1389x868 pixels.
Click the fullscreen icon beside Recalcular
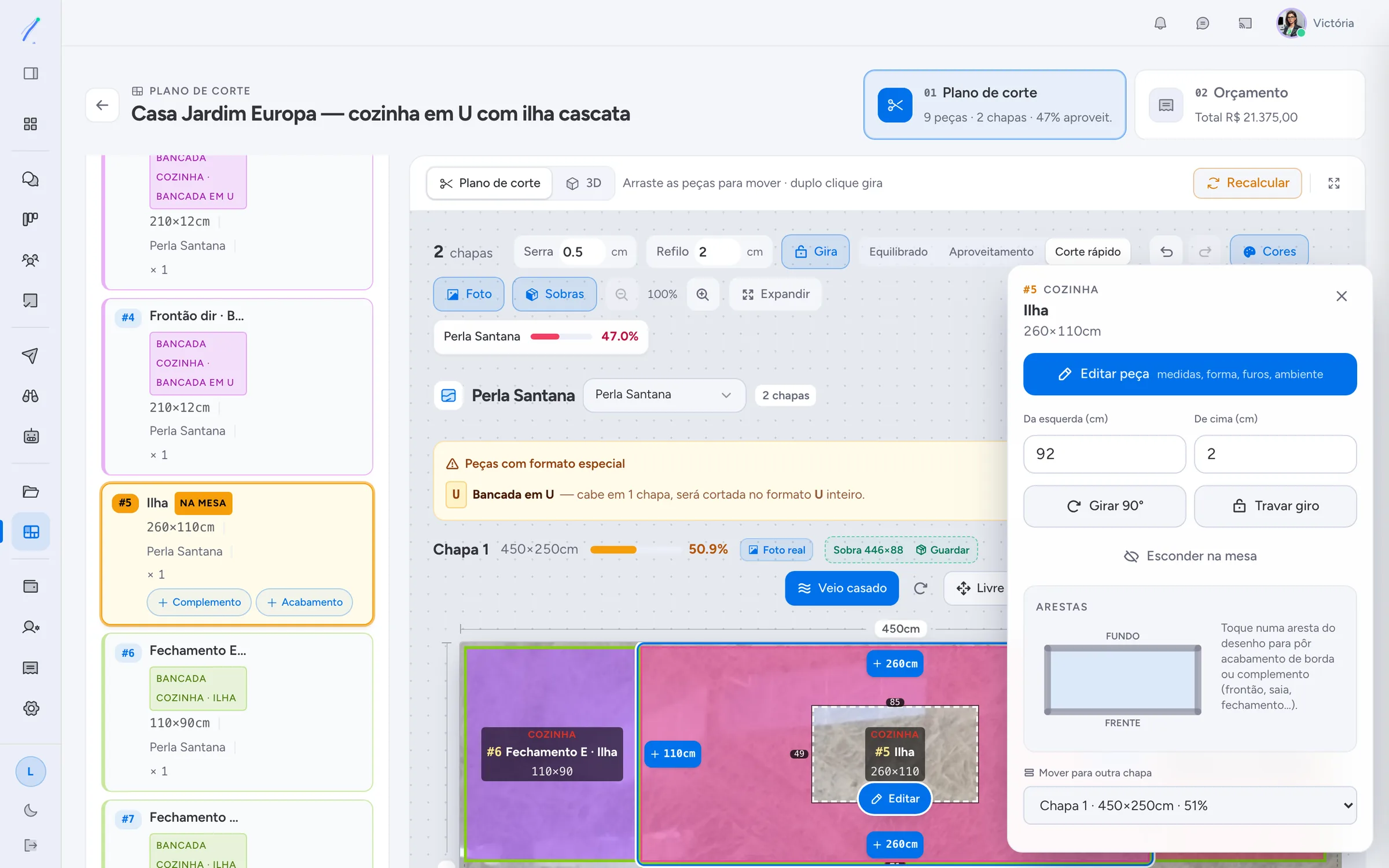tap(1334, 183)
